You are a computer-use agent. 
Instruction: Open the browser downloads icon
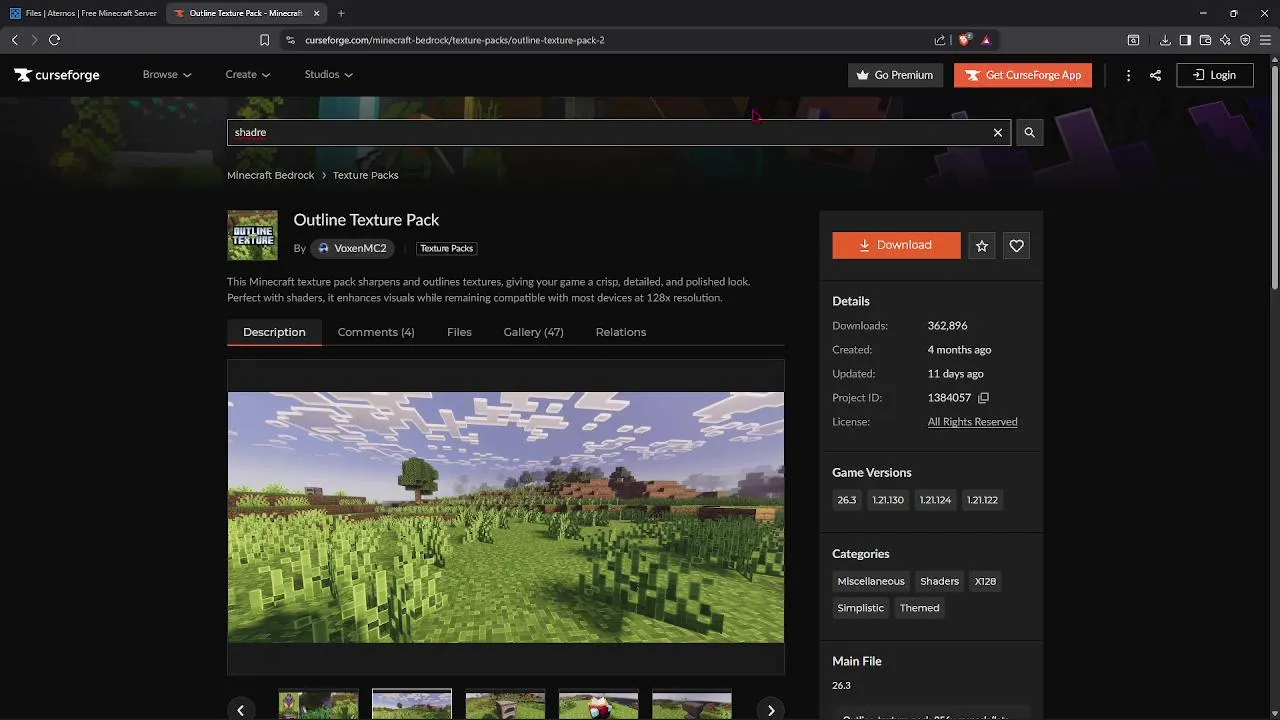[x=1165, y=40]
